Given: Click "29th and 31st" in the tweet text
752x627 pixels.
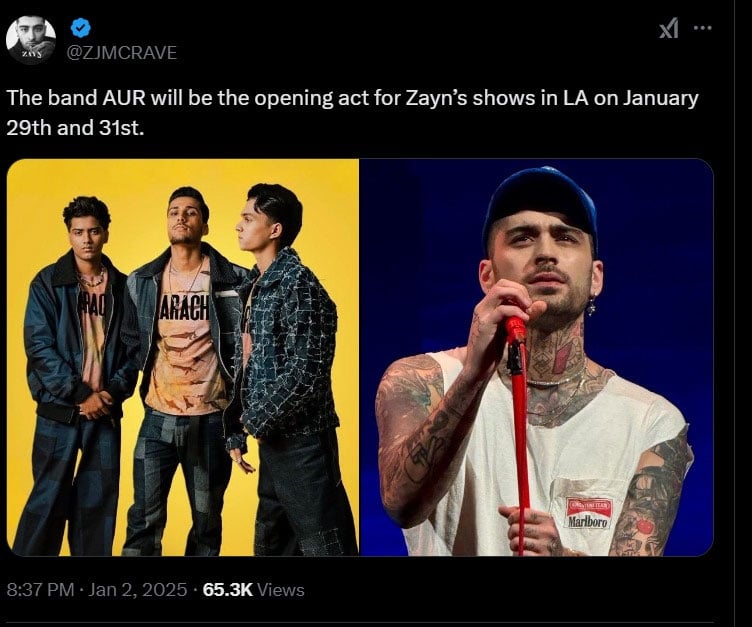Looking at the screenshot, I should coord(75,130).
